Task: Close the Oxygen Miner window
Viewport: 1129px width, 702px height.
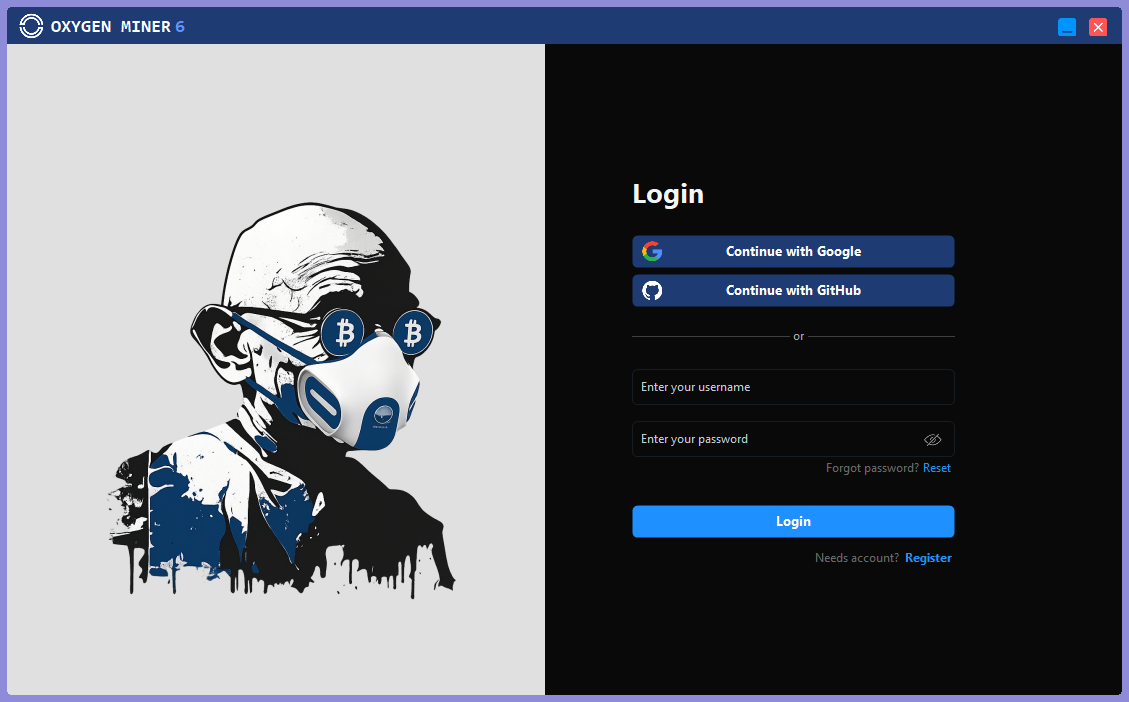Action: [x=1098, y=27]
